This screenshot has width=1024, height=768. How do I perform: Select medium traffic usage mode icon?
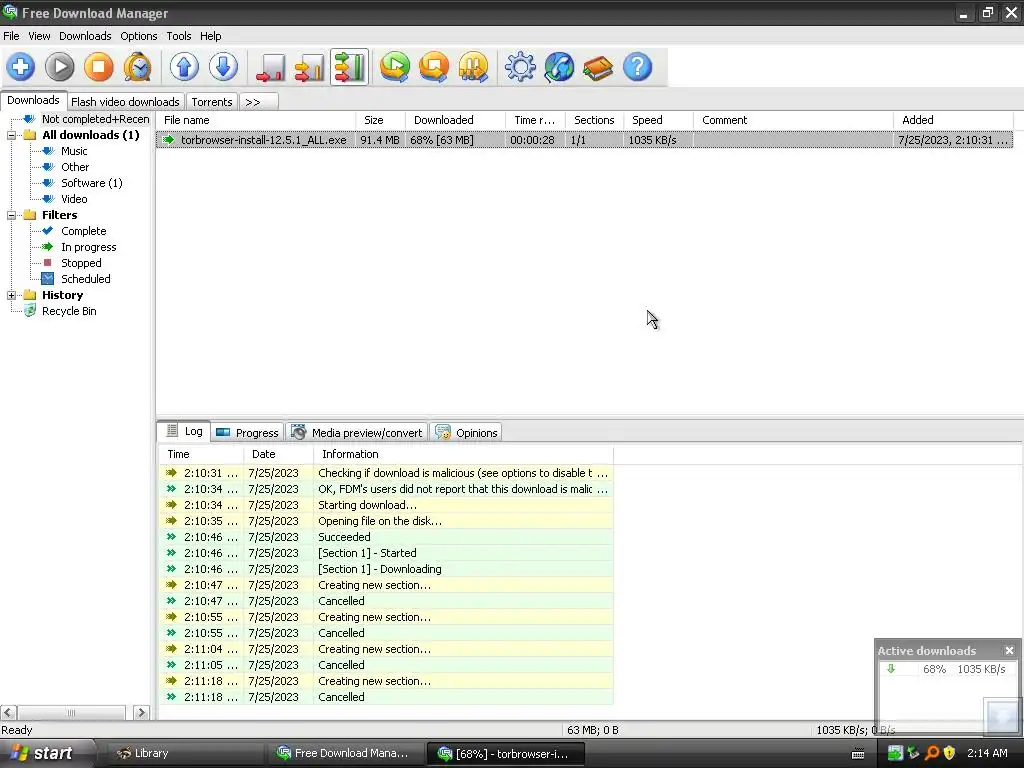coord(310,67)
